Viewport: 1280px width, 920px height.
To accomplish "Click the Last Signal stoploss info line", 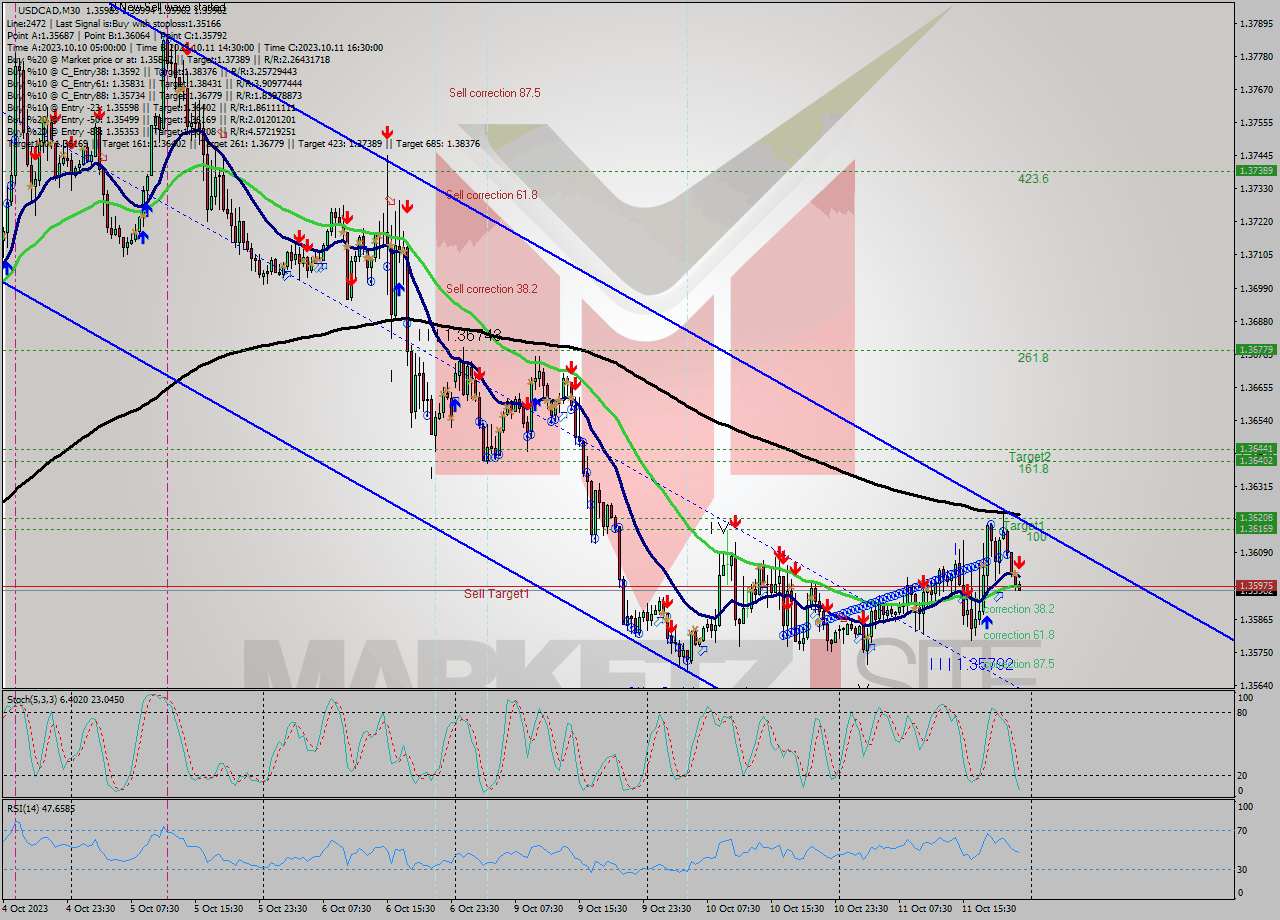I will tap(114, 23).
